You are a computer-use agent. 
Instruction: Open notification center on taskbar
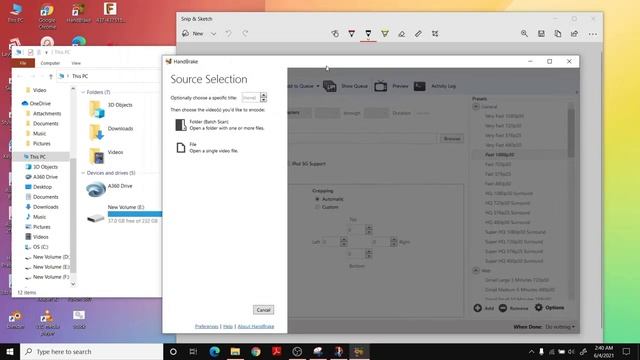click(627, 351)
